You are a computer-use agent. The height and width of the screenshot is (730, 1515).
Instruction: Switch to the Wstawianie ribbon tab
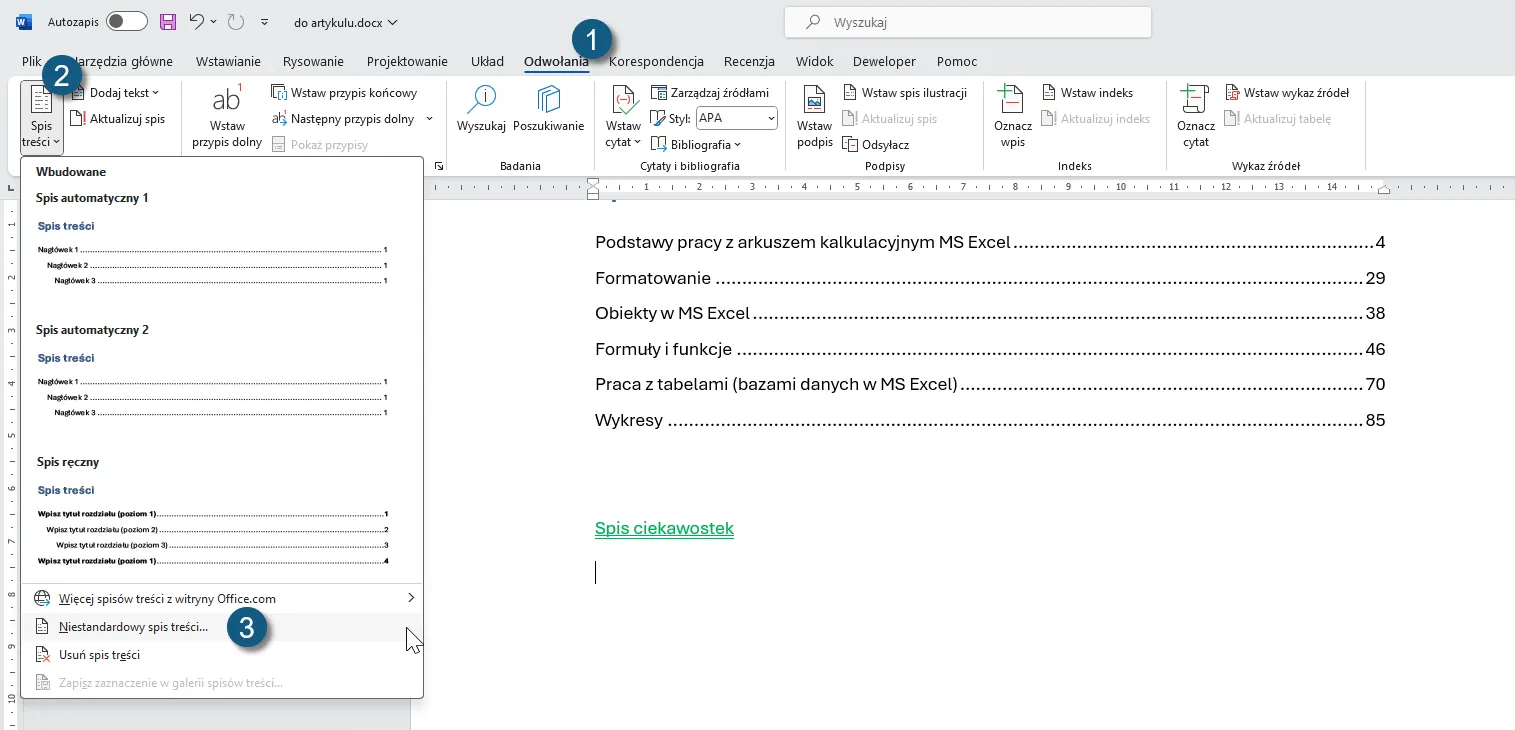(x=228, y=61)
